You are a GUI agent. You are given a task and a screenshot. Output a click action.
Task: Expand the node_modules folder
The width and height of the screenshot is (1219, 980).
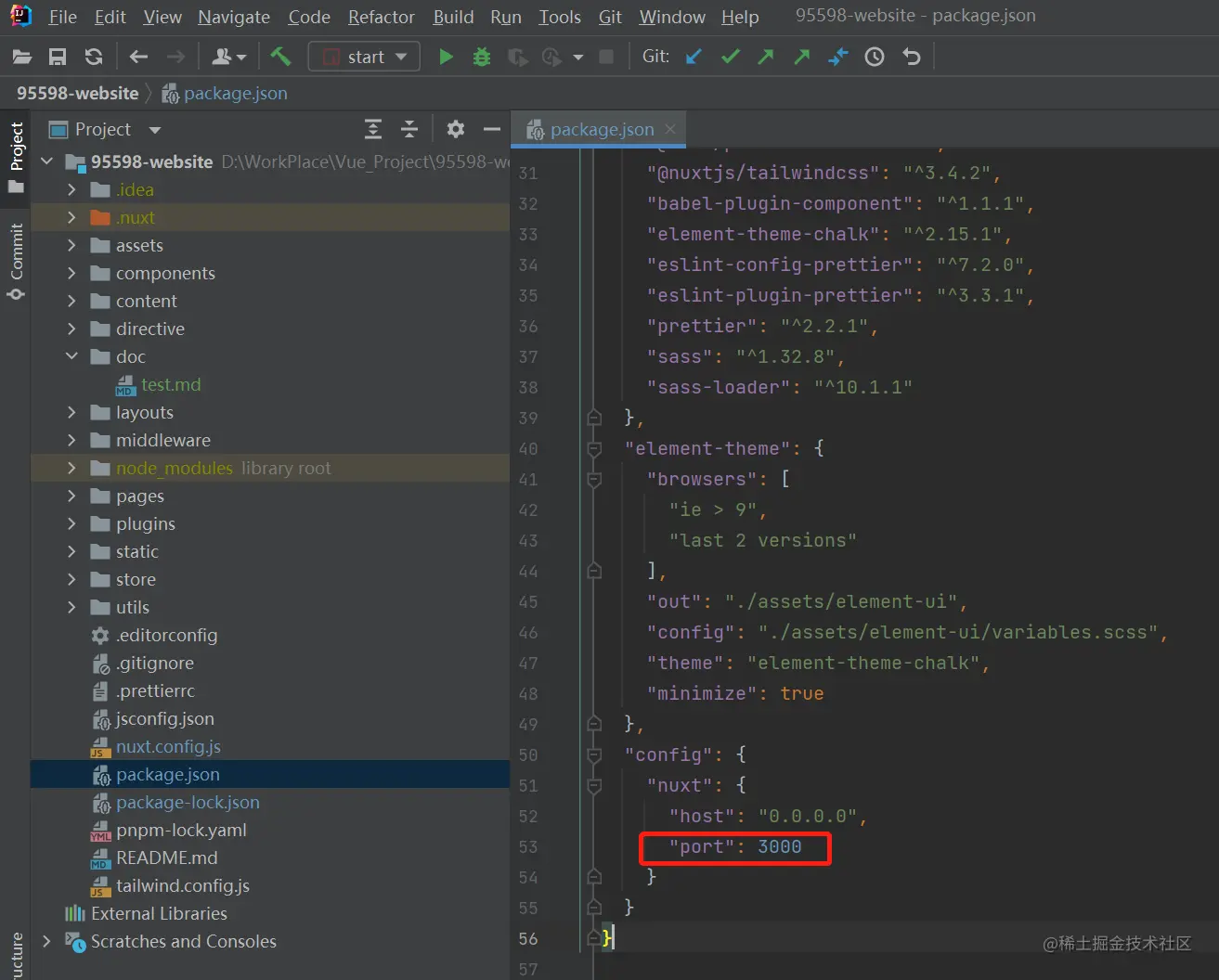click(71, 468)
